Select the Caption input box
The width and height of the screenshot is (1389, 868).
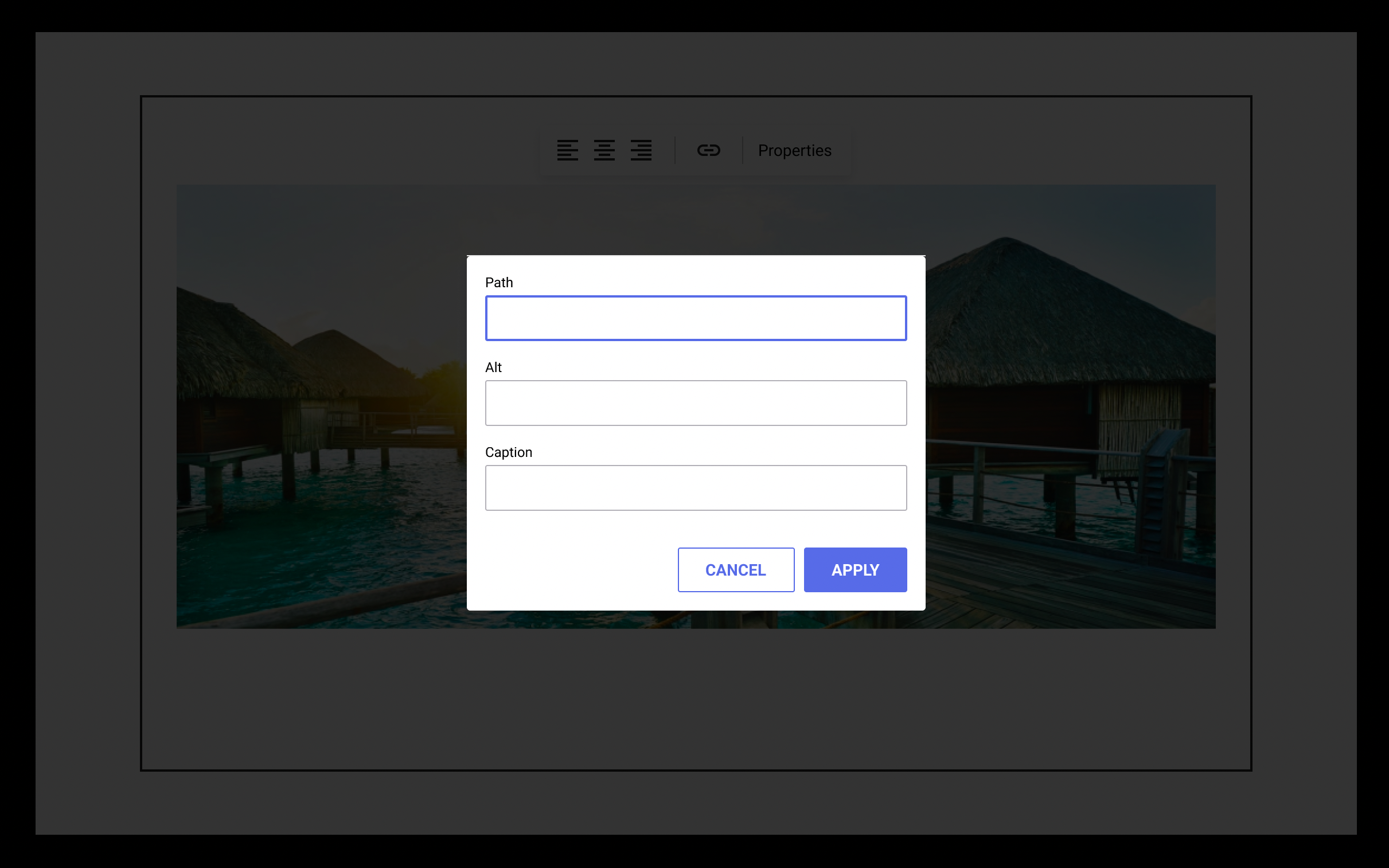point(696,487)
